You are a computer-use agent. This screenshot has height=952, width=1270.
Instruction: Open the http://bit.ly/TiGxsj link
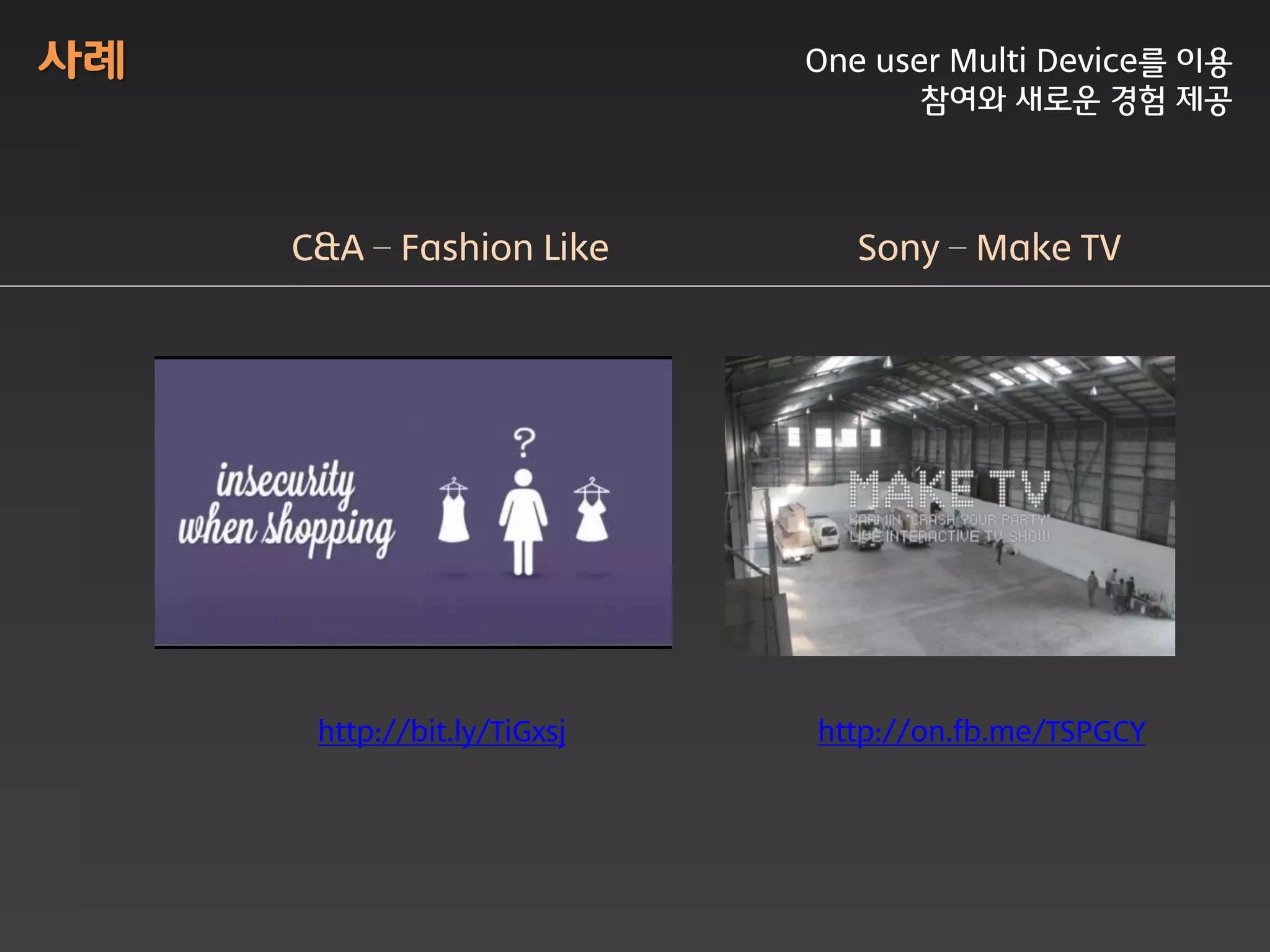coord(442,732)
